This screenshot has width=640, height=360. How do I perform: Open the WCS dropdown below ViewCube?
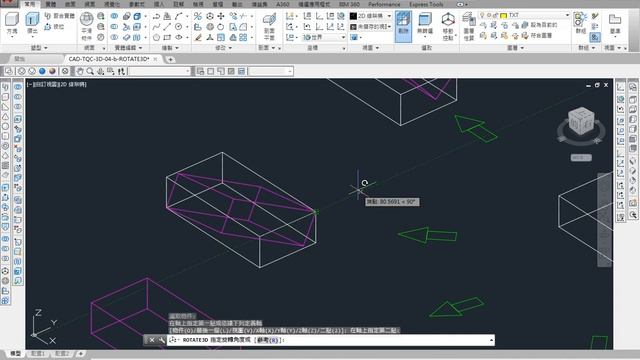click(581, 157)
